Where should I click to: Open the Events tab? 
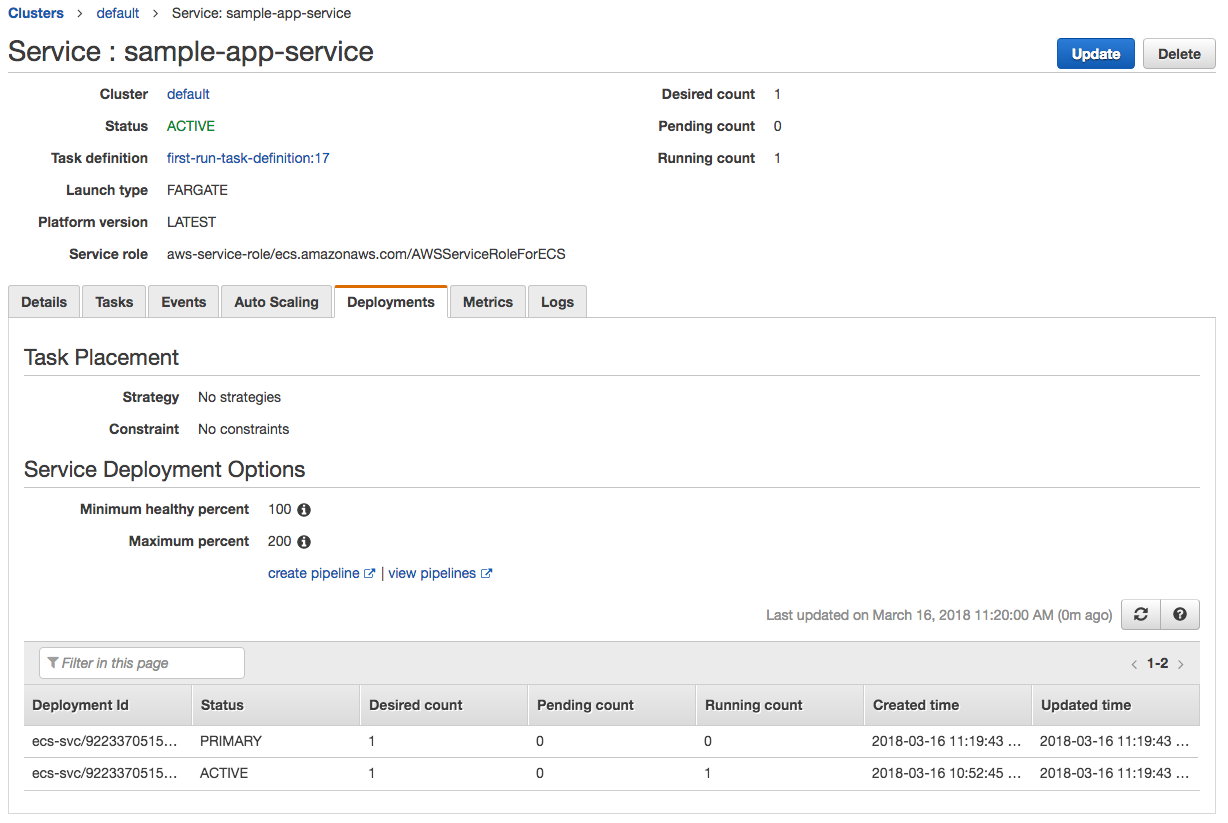pos(184,302)
